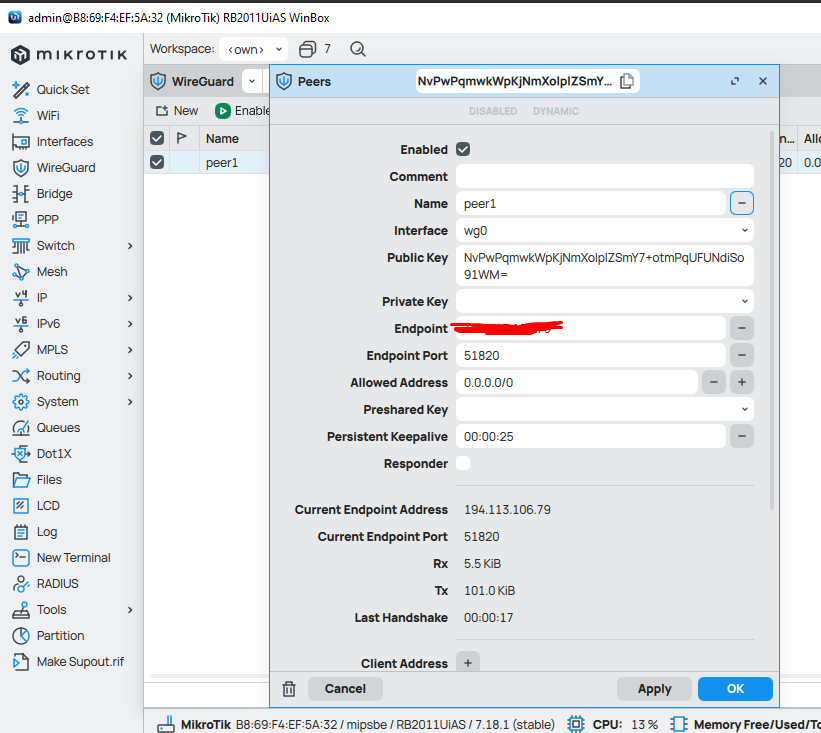Image resolution: width=821 pixels, height=733 pixels.
Task: Open the WireGuard window tab dropdown
Action: pos(252,81)
